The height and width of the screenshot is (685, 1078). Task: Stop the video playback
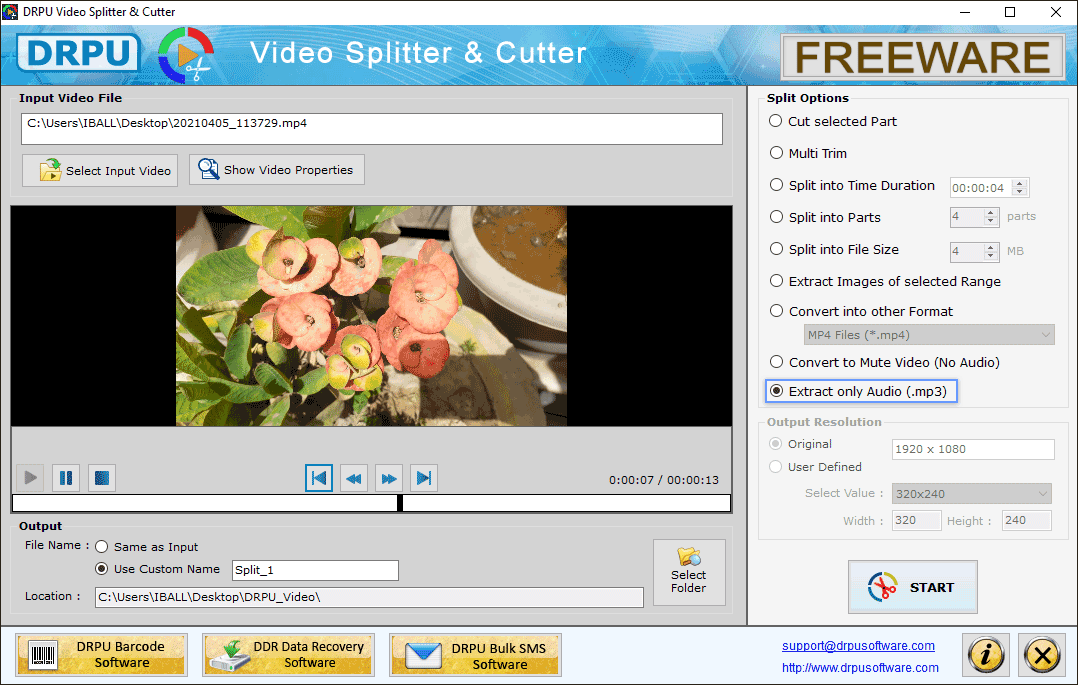(102, 477)
